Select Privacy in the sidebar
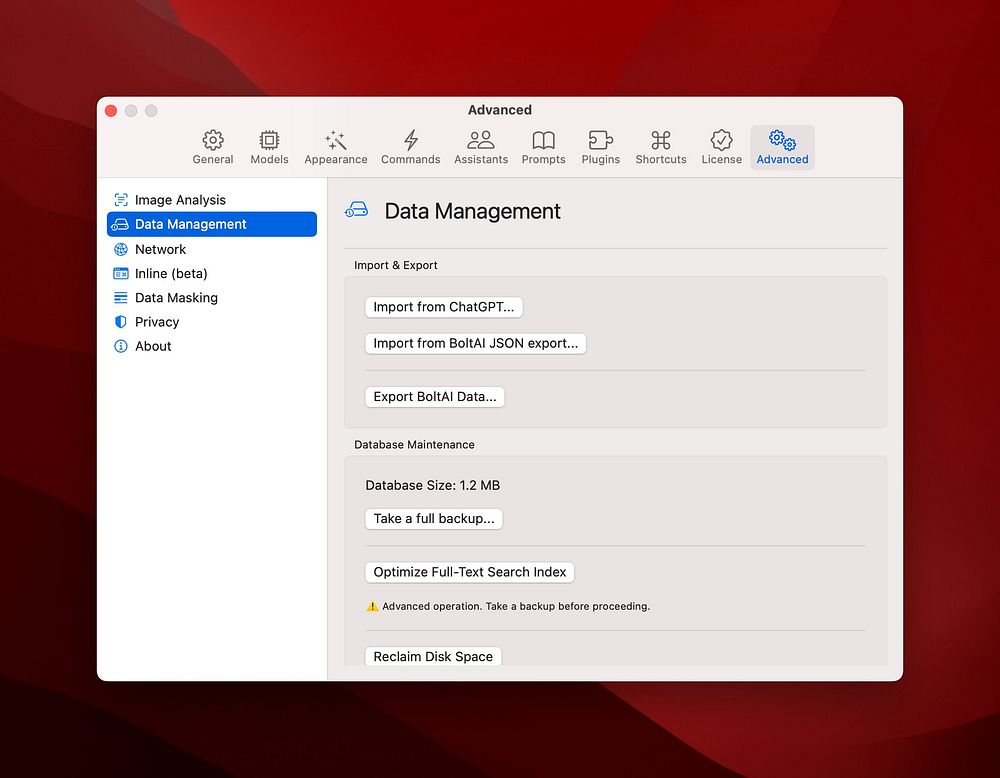The width and height of the screenshot is (1000, 778). coord(157,322)
